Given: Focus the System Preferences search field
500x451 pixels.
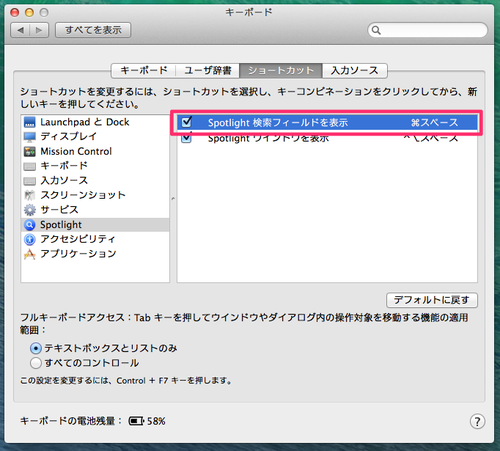Looking at the screenshot, I should pyautogui.click(x=428, y=30).
